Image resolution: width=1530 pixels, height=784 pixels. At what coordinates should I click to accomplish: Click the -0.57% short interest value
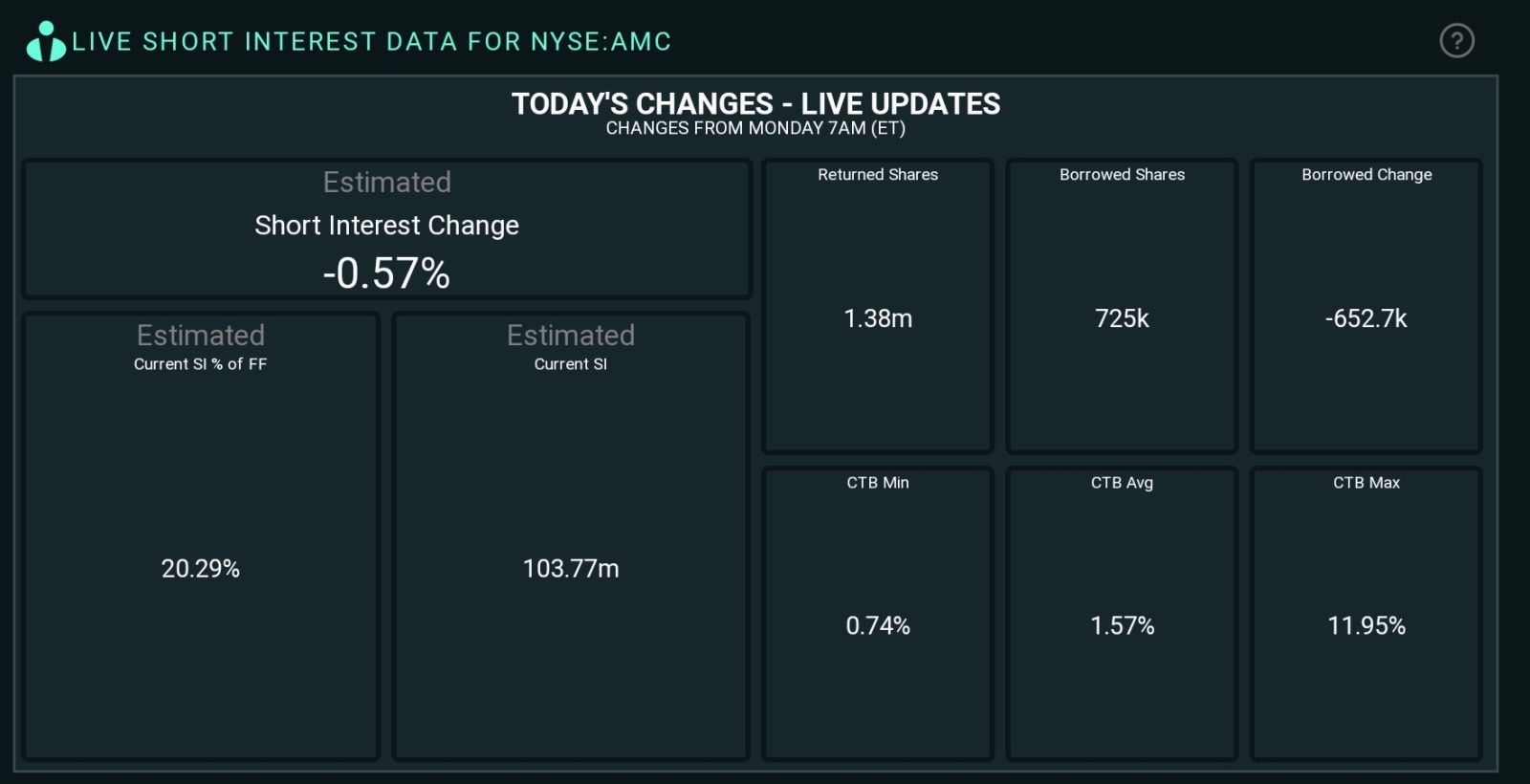click(386, 273)
